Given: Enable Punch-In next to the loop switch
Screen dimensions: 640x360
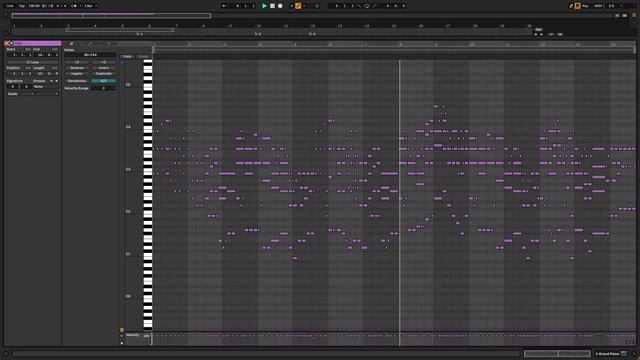Looking at the screenshot, I should (359, 6).
